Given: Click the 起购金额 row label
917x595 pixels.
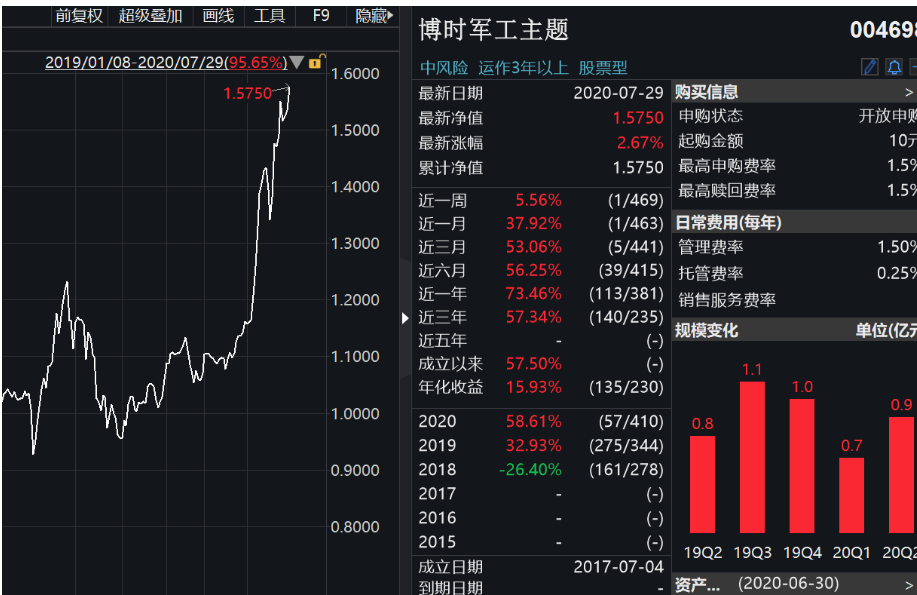Looking at the screenshot, I should (711, 141).
